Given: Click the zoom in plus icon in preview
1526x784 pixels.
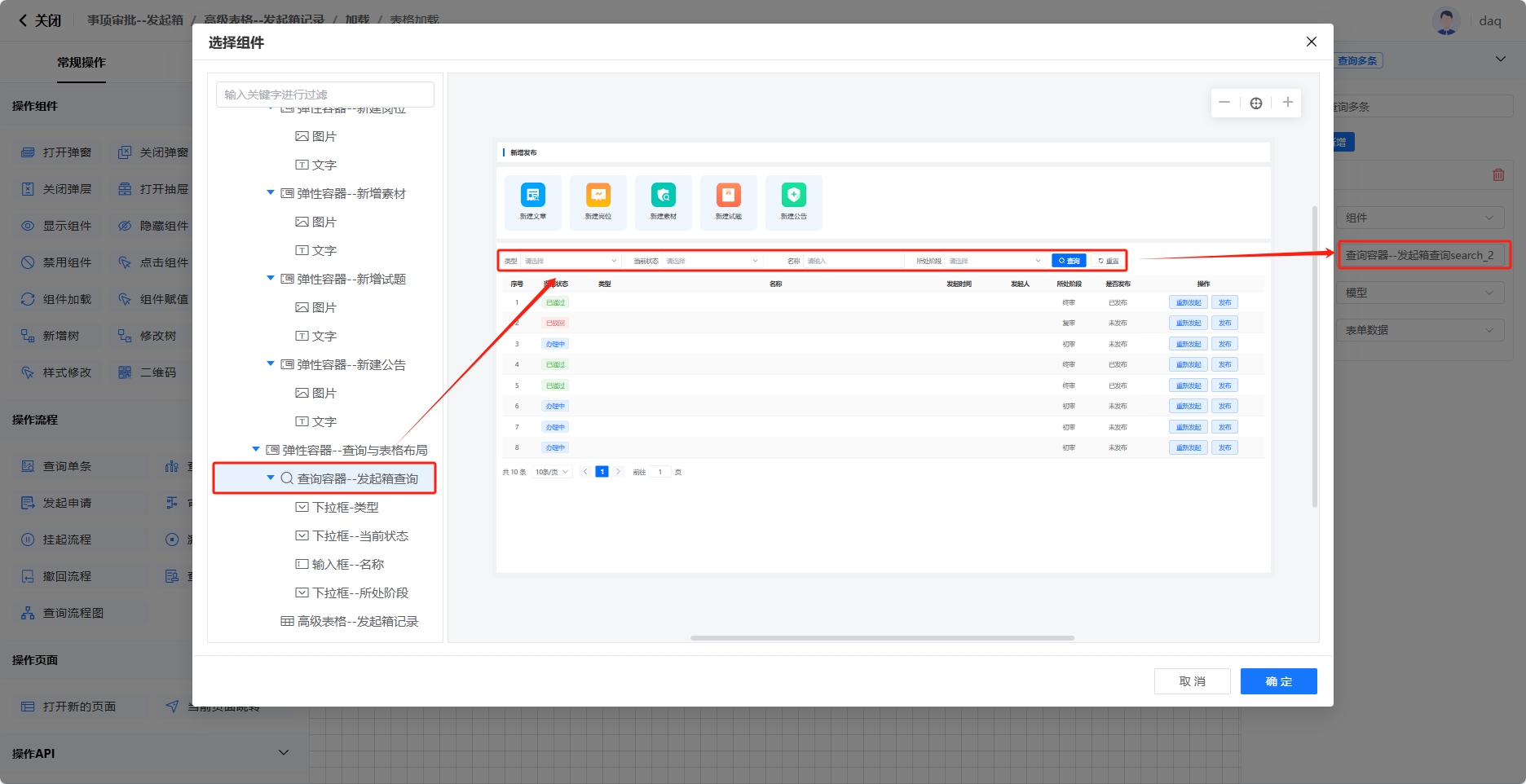Looking at the screenshot, I should pos(1287,103).
